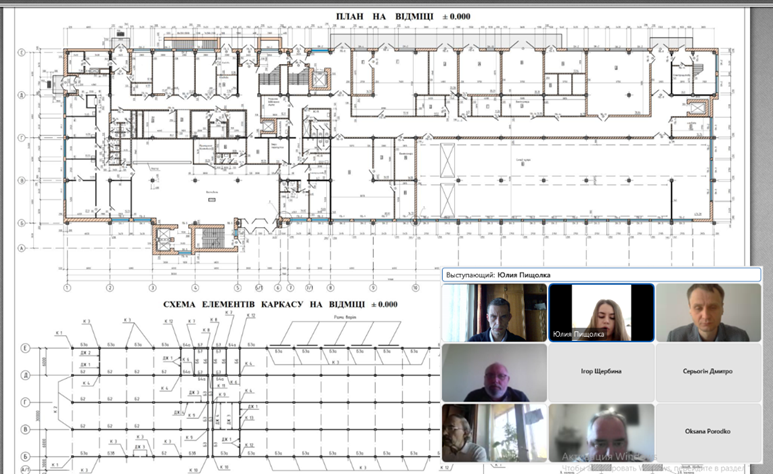Image resolution: width=773 pixels, height=474 pixels.
Task: Click axis letter 'В' of the frame scheme
Action: point(25,430)
